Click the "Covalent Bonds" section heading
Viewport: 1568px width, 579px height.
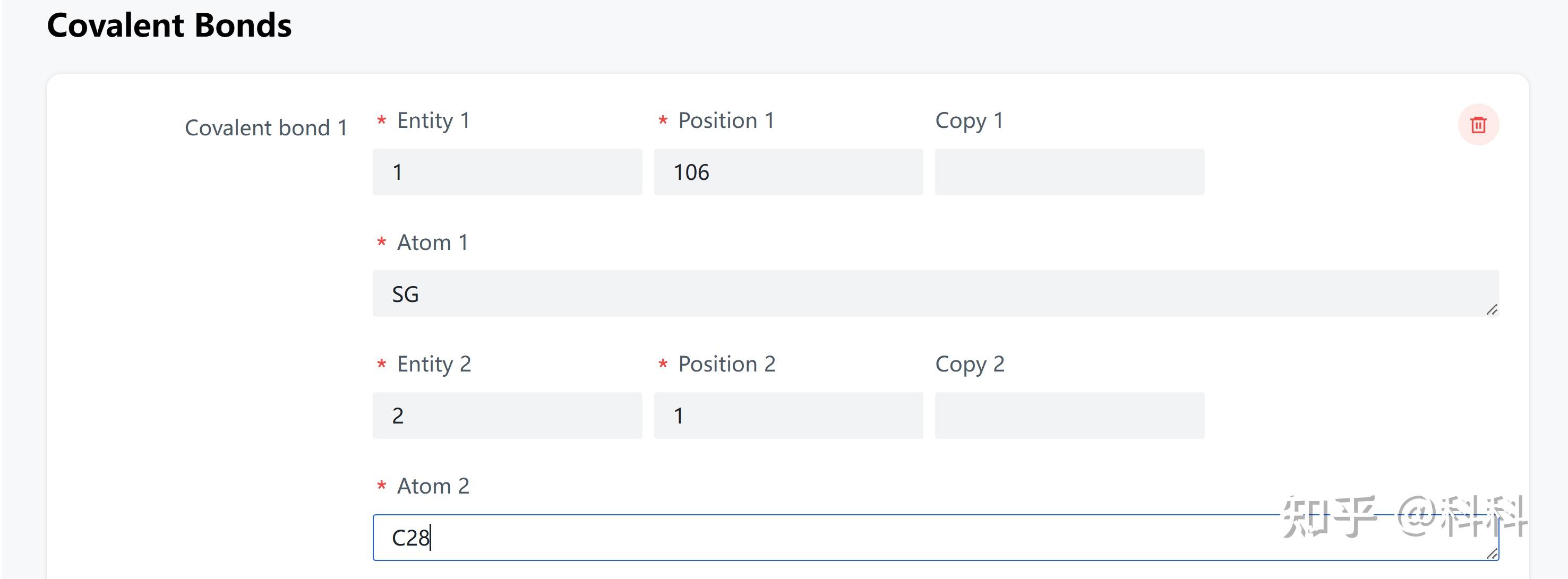169,25
